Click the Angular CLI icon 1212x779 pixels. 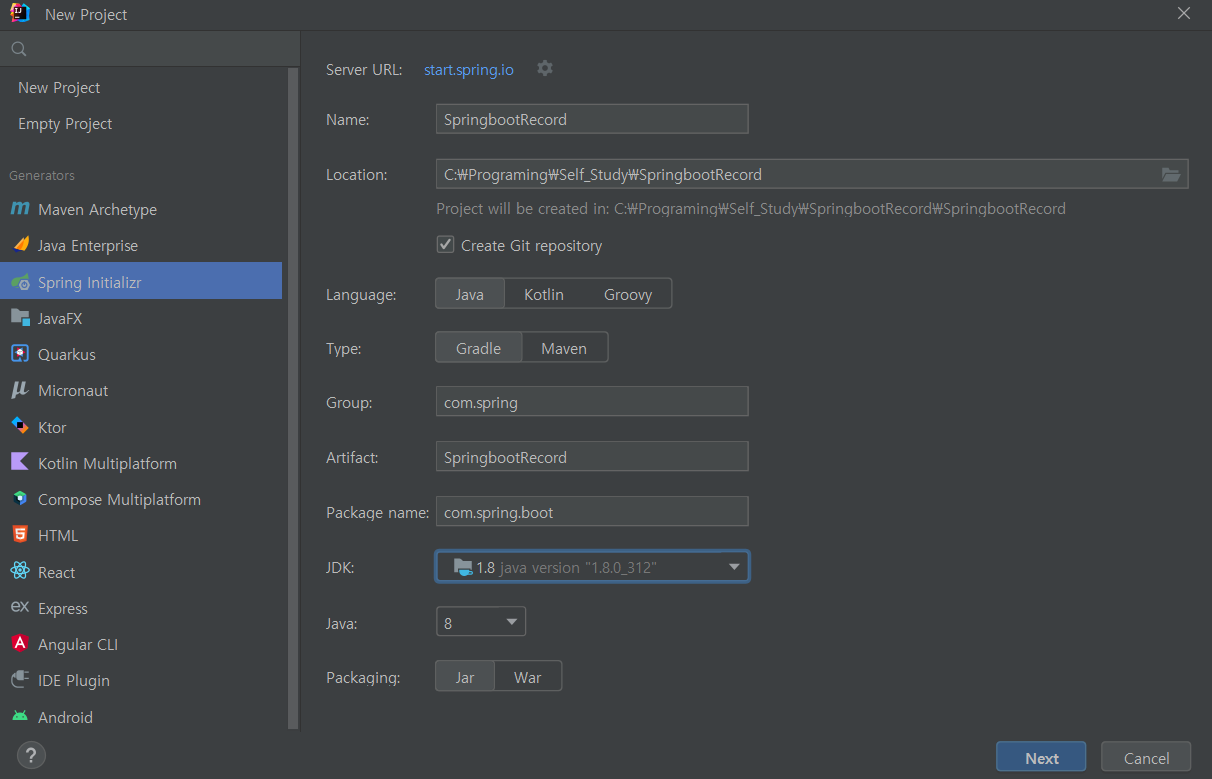point(20,644)
